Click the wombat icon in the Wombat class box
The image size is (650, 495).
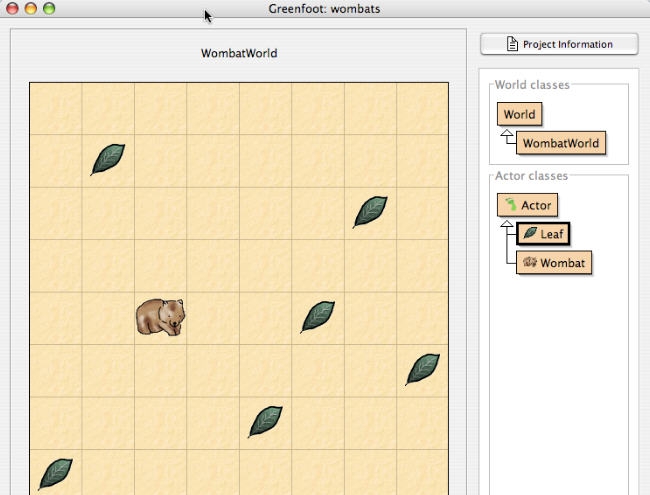(x=530, y=263)
